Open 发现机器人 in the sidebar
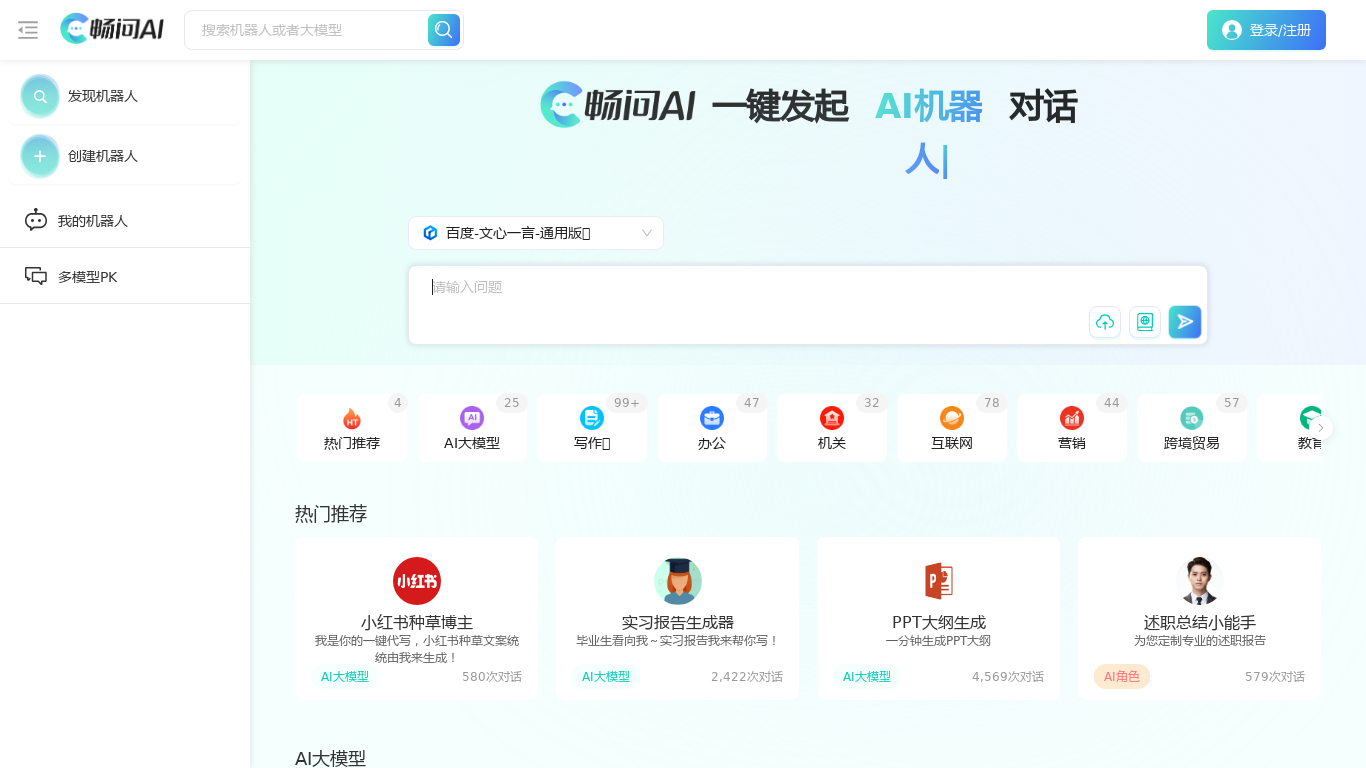 124,96
